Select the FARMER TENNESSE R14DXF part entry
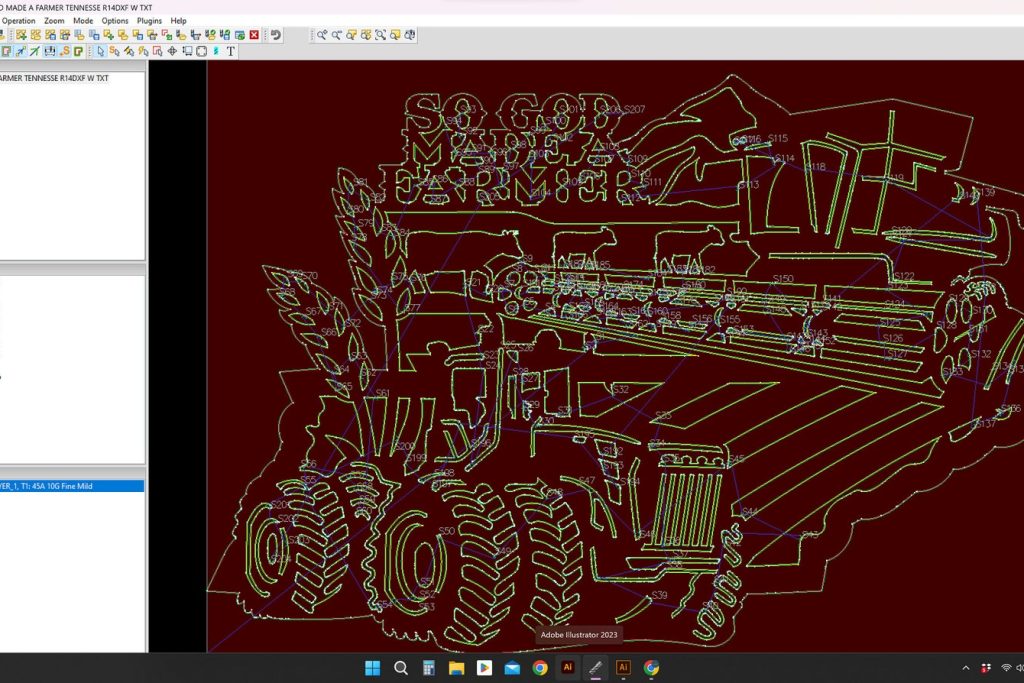The height and width of the screenshot is (683, 1024). click(55, 78)
